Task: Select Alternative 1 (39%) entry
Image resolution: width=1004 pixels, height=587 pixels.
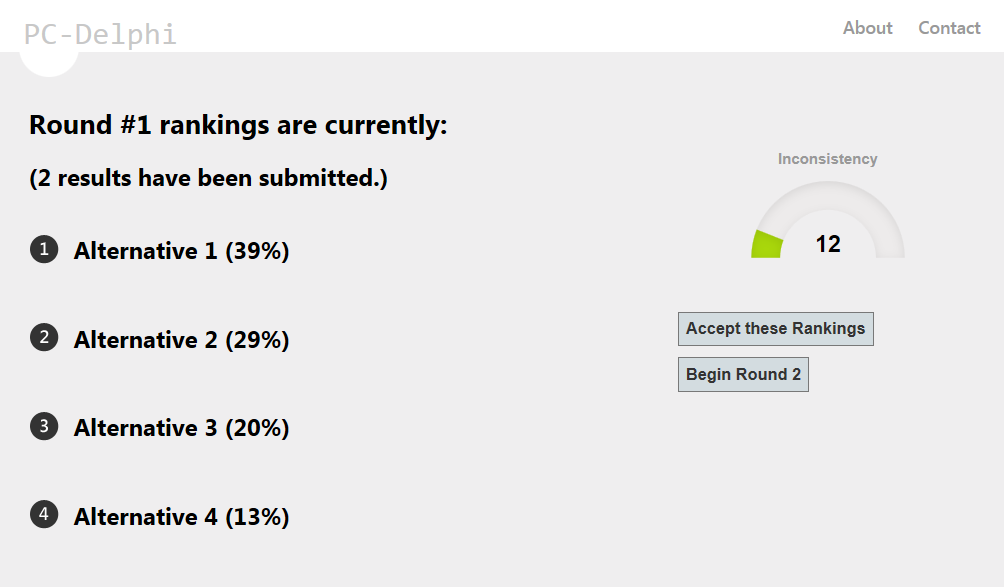Action: 181,251
